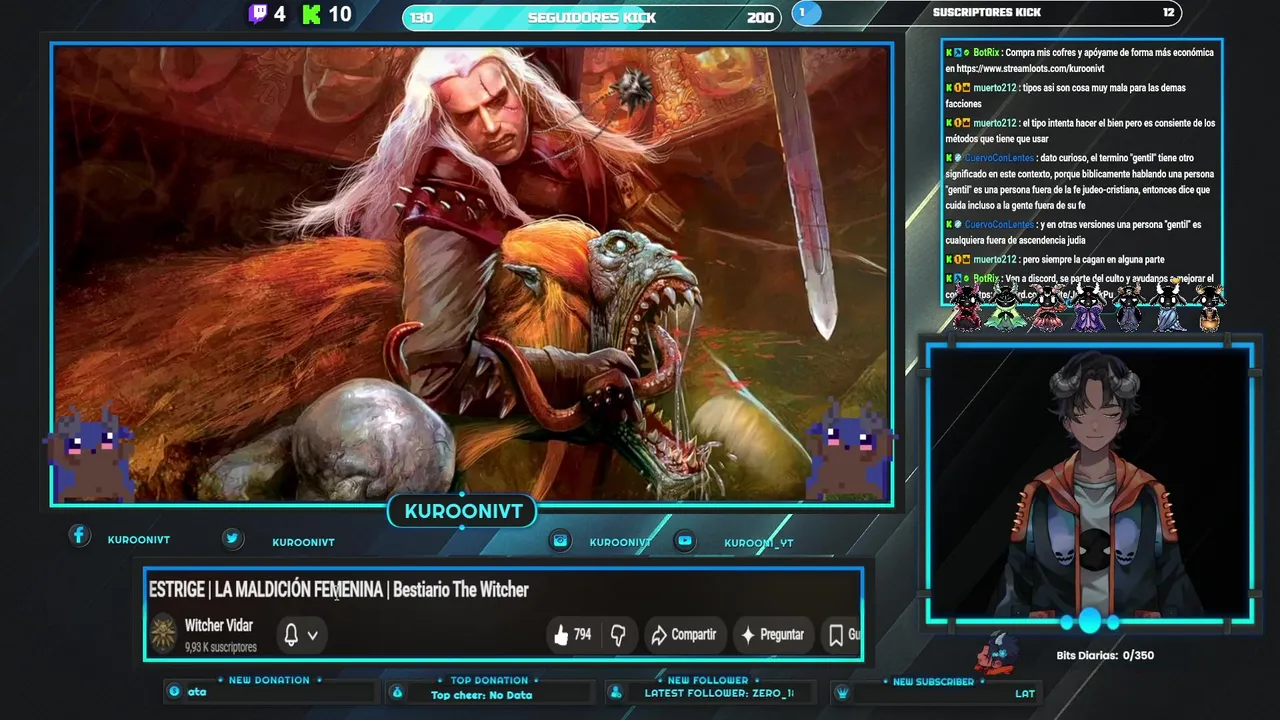The height and width of the screenshot is (720, 1280).
Task: Open the Instagram camera icon
Action: coord(560,541)
